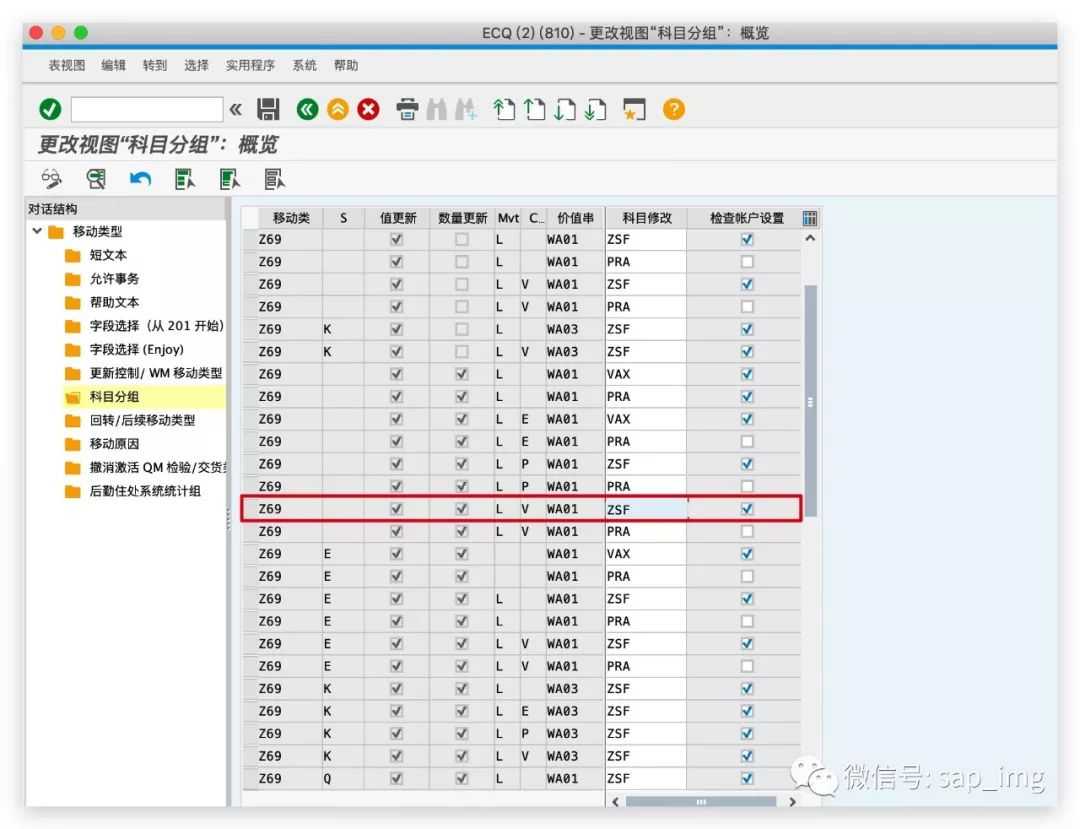
Task: Go to the next page icon
Action: click(565, 109)
